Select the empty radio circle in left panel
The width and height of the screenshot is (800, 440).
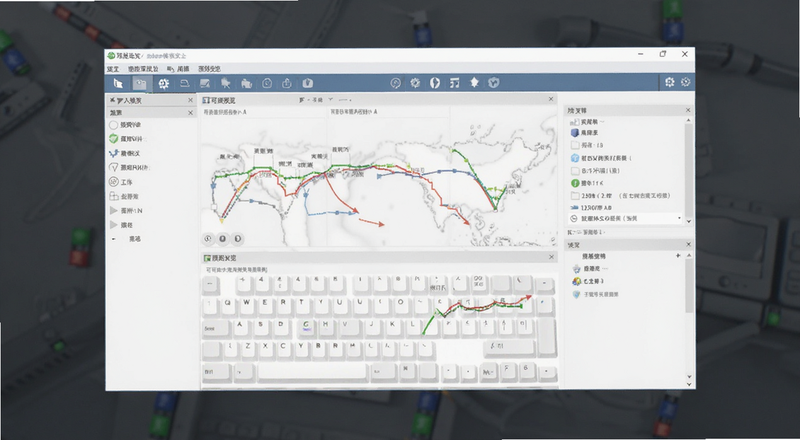(x=113, y=125)
